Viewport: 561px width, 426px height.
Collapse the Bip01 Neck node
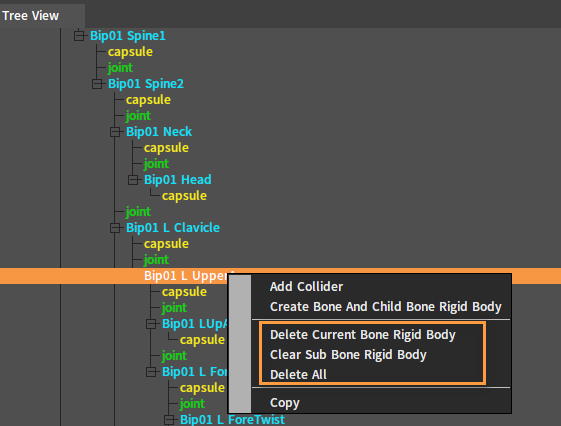(x=115, y=132)
